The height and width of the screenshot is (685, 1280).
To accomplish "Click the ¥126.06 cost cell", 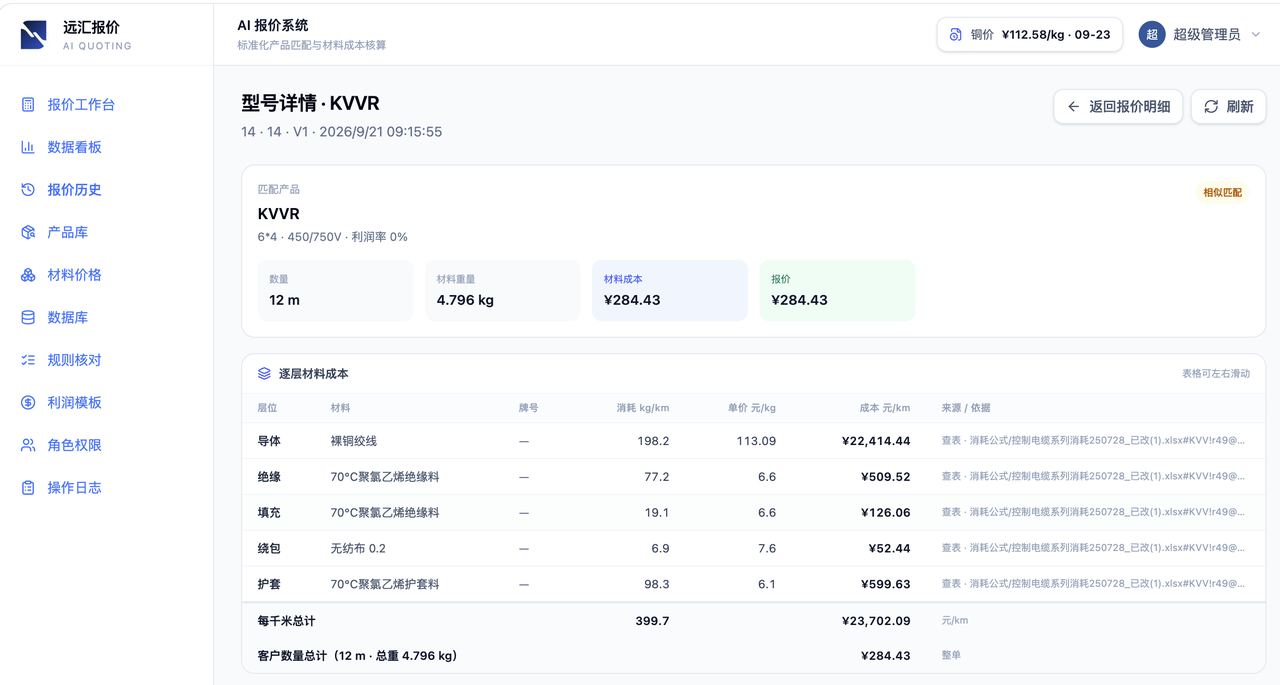I will [x=885, y=513].
